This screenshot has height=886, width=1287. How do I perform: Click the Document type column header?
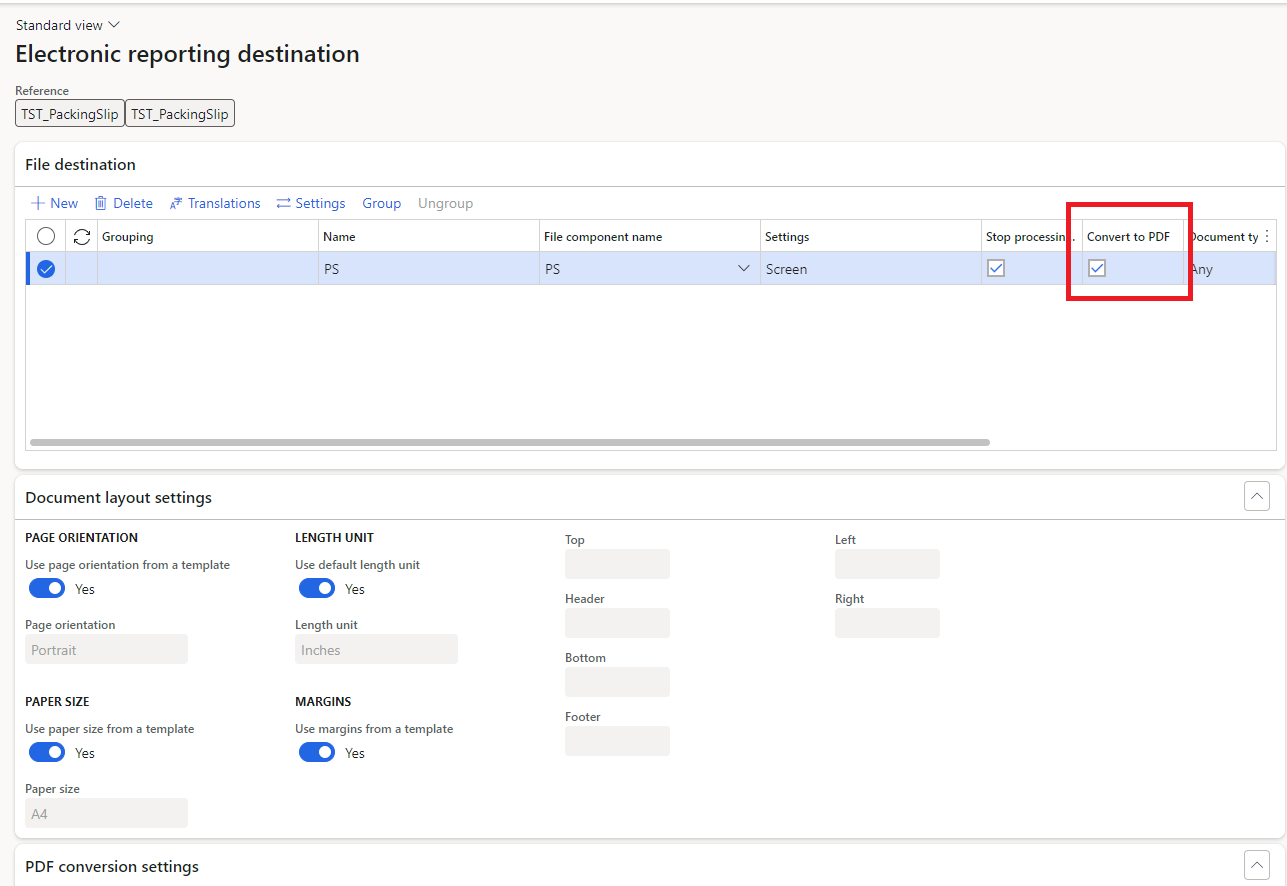(x=1224, y=237)
